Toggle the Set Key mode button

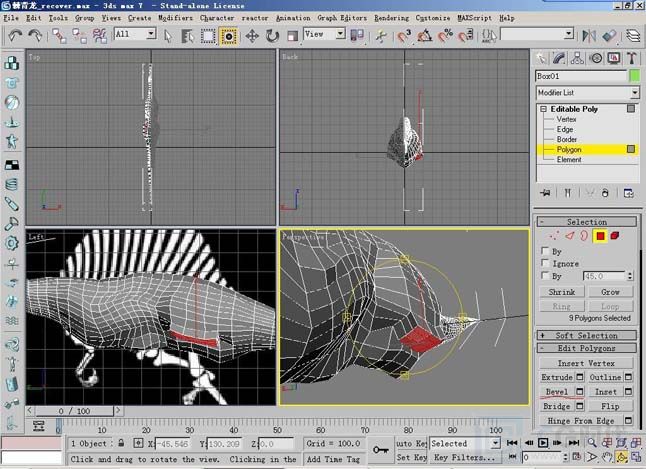(412, 457)
